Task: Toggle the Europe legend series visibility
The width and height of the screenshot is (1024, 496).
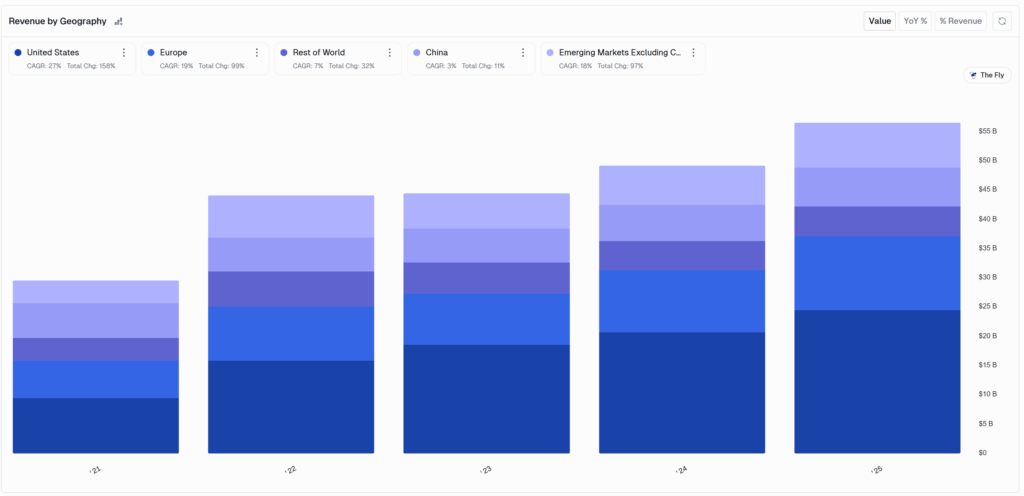Action: tap(173, 52)
